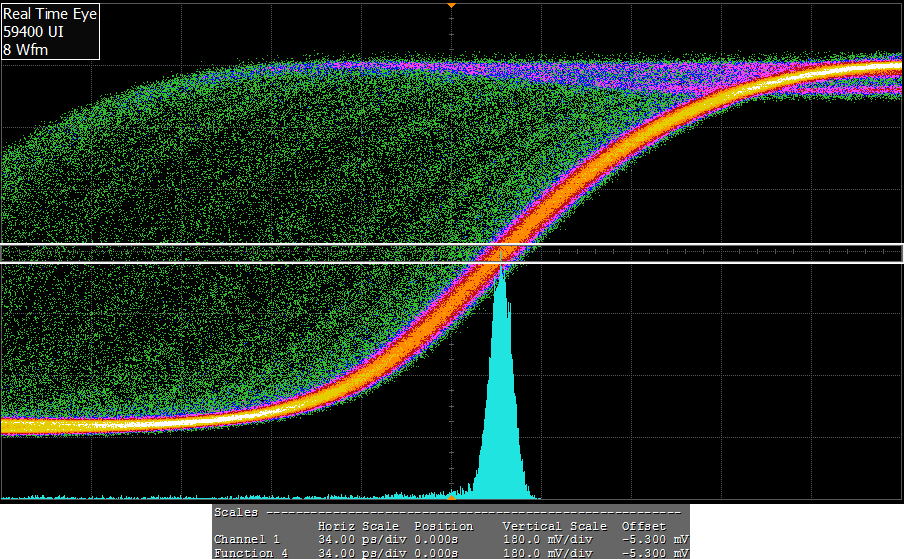
Task: Select the 8 Wfm waveform count
Action: 26,48
